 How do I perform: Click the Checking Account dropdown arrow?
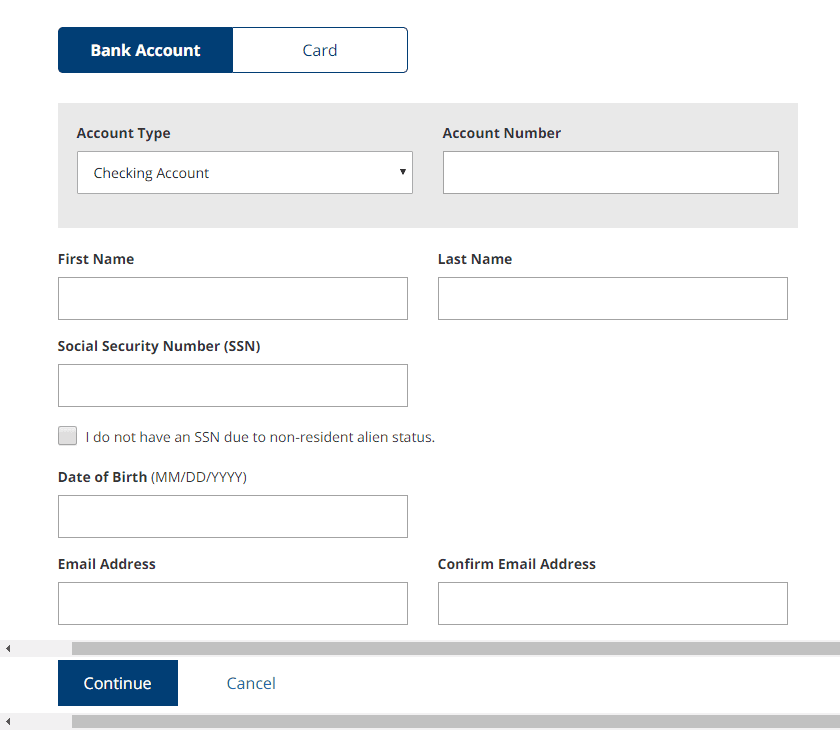tap(402, 172)
